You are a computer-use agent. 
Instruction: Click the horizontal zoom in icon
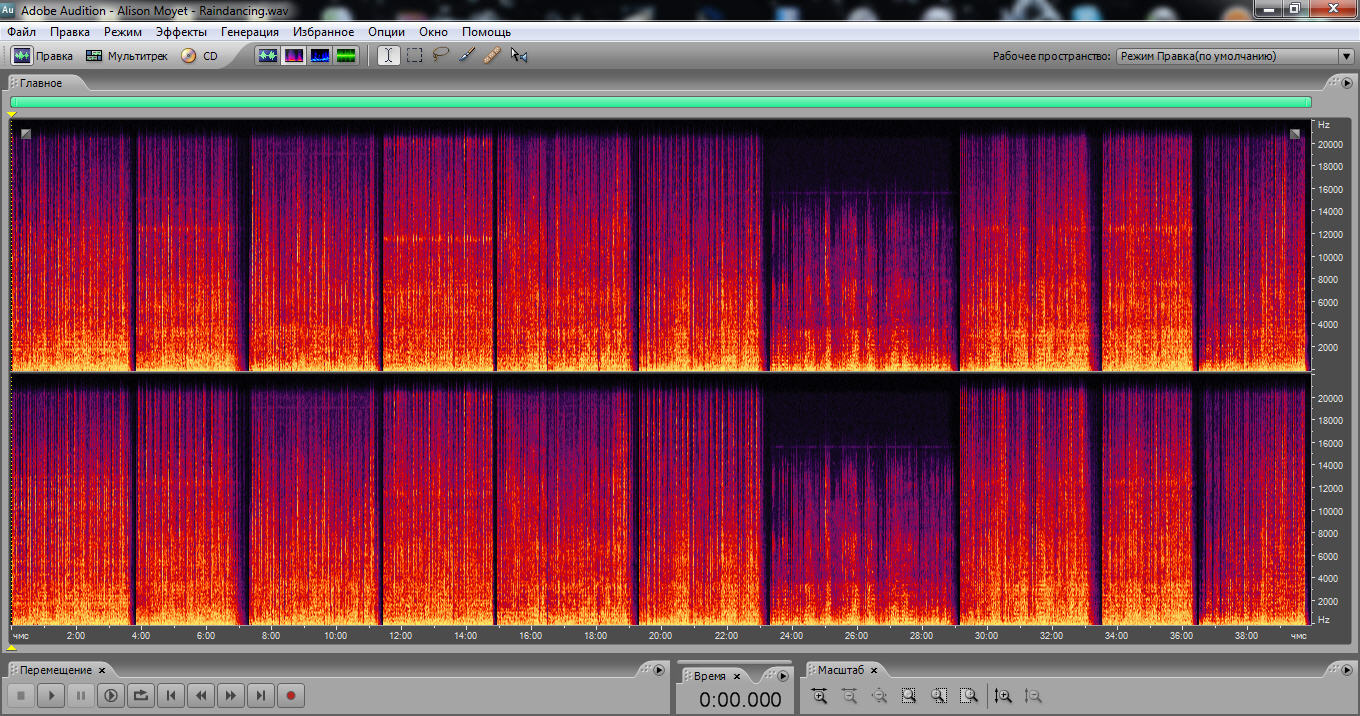(819, 696)
